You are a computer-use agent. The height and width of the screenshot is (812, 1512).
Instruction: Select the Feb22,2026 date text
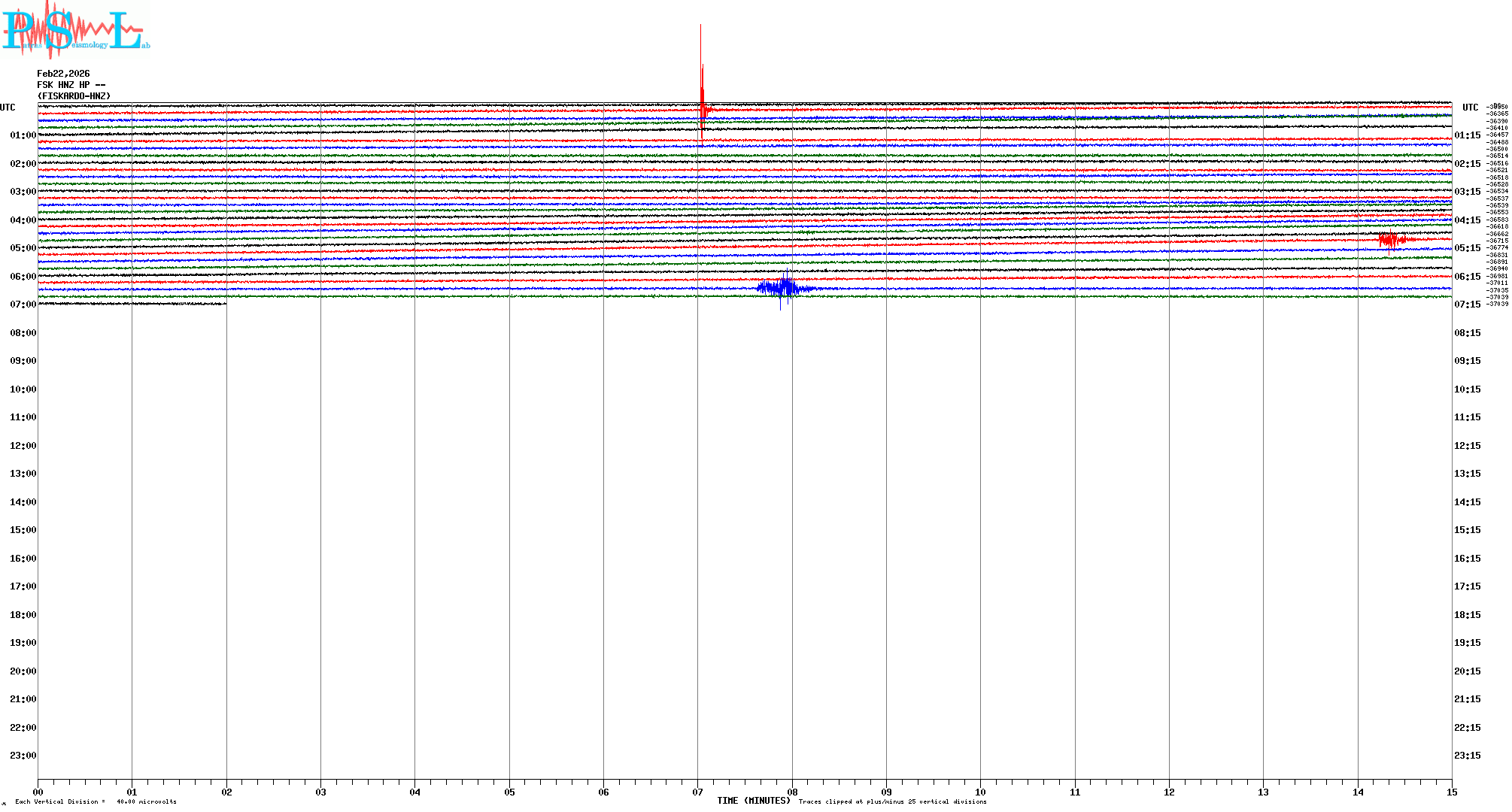63,74
